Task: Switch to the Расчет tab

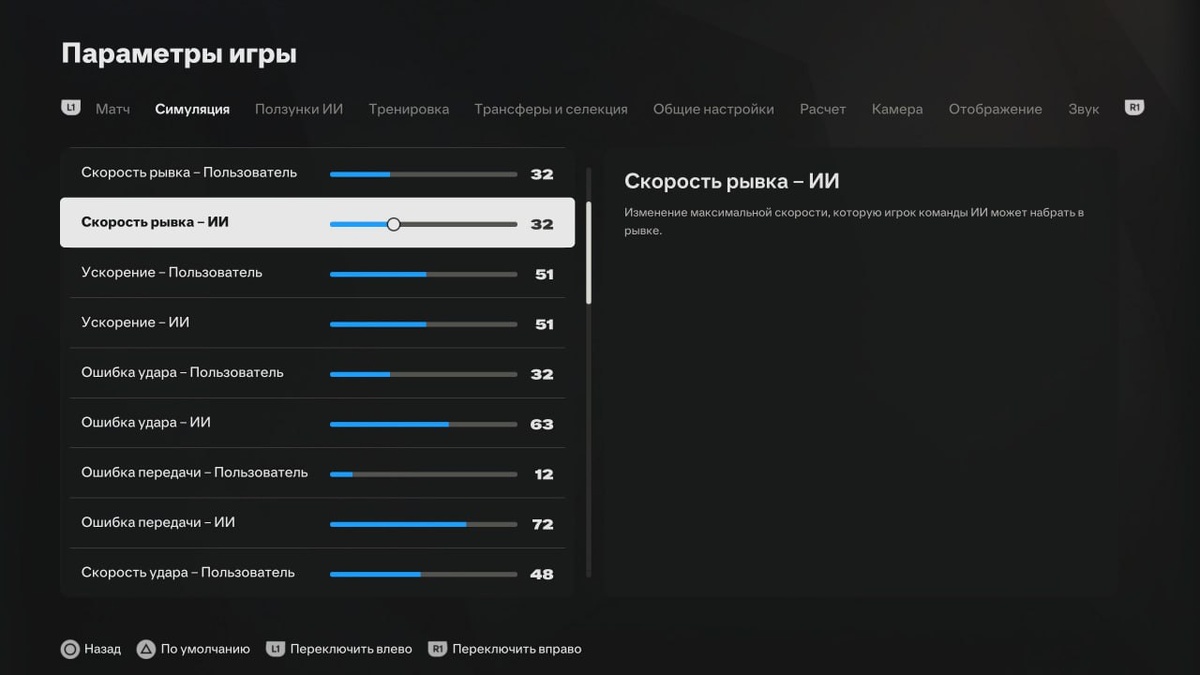Action: 823,109
